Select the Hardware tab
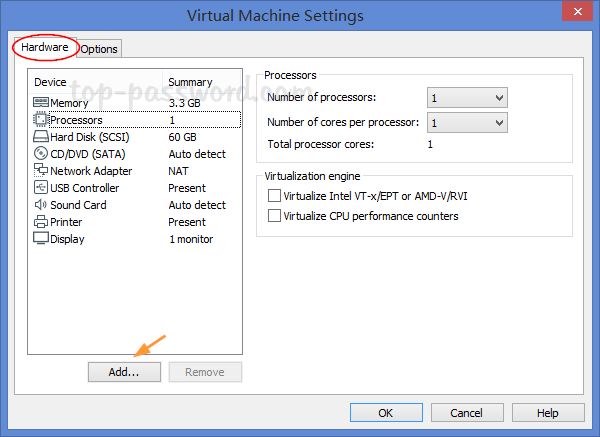 click(43, 47)
